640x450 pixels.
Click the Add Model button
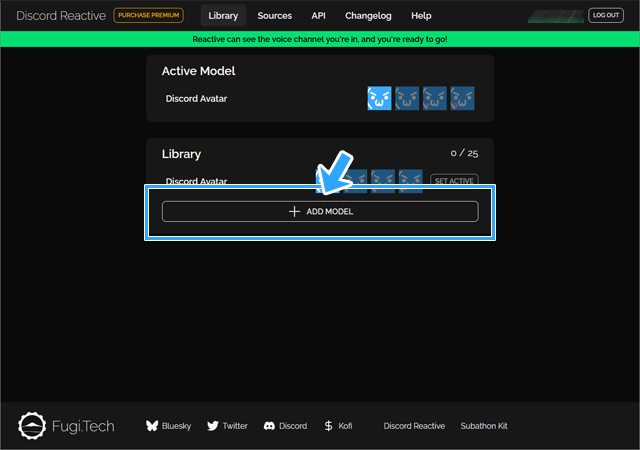pos(320,212)
